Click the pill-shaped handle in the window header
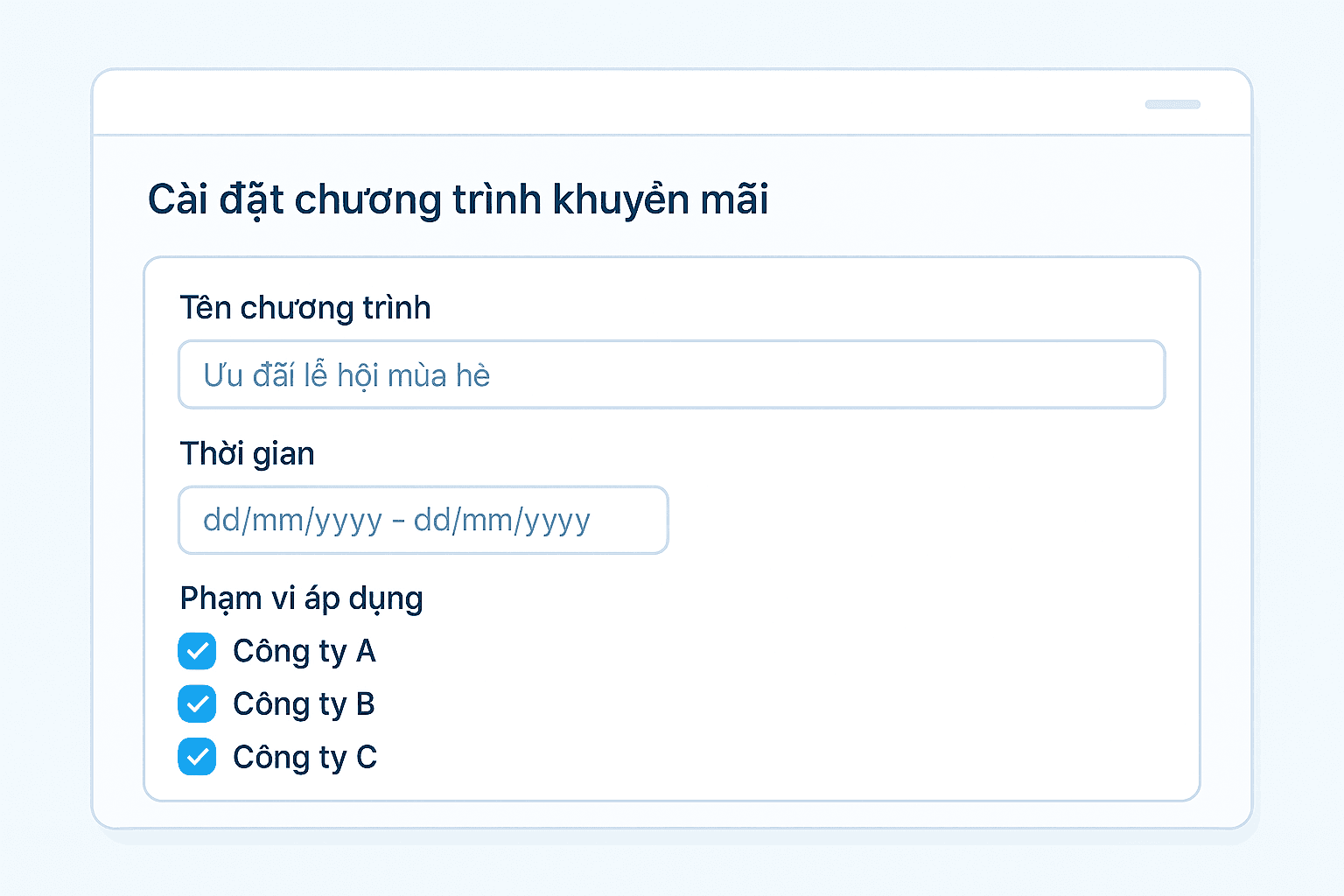Viewport: 1344px width, 896px height. tap(1172, 104)
